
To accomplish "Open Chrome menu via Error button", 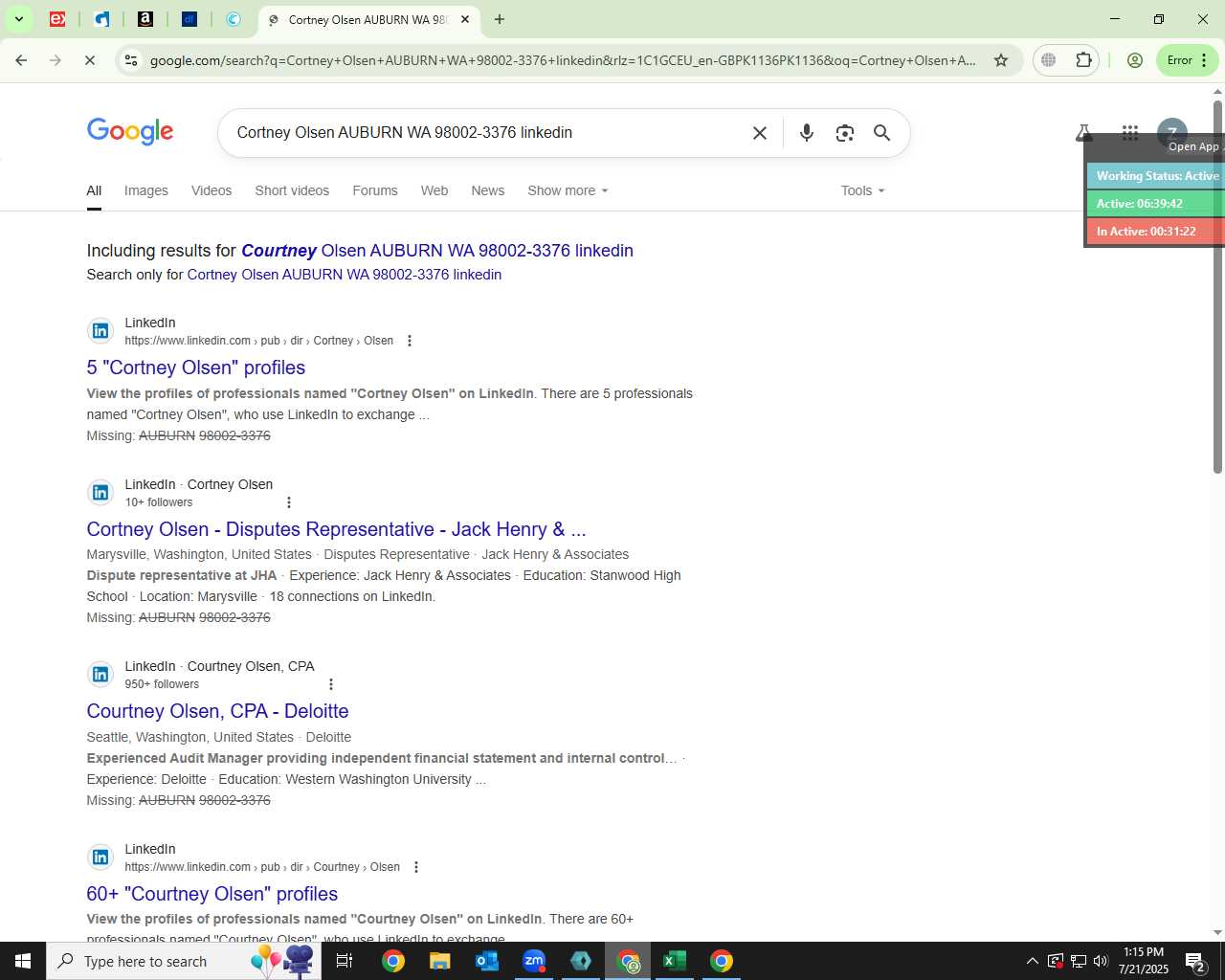I will coord(1188,60).
